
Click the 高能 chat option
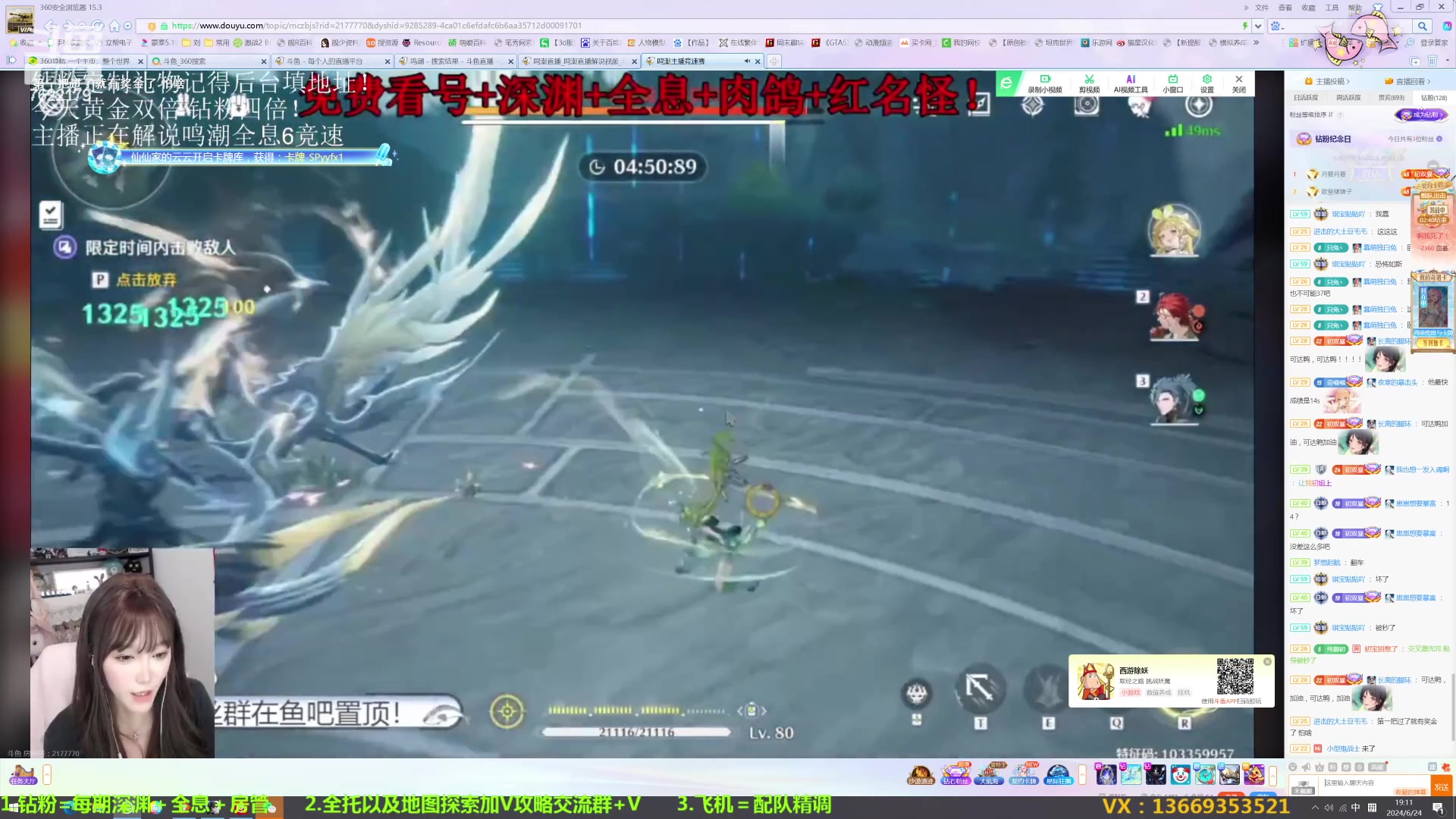1377,767
